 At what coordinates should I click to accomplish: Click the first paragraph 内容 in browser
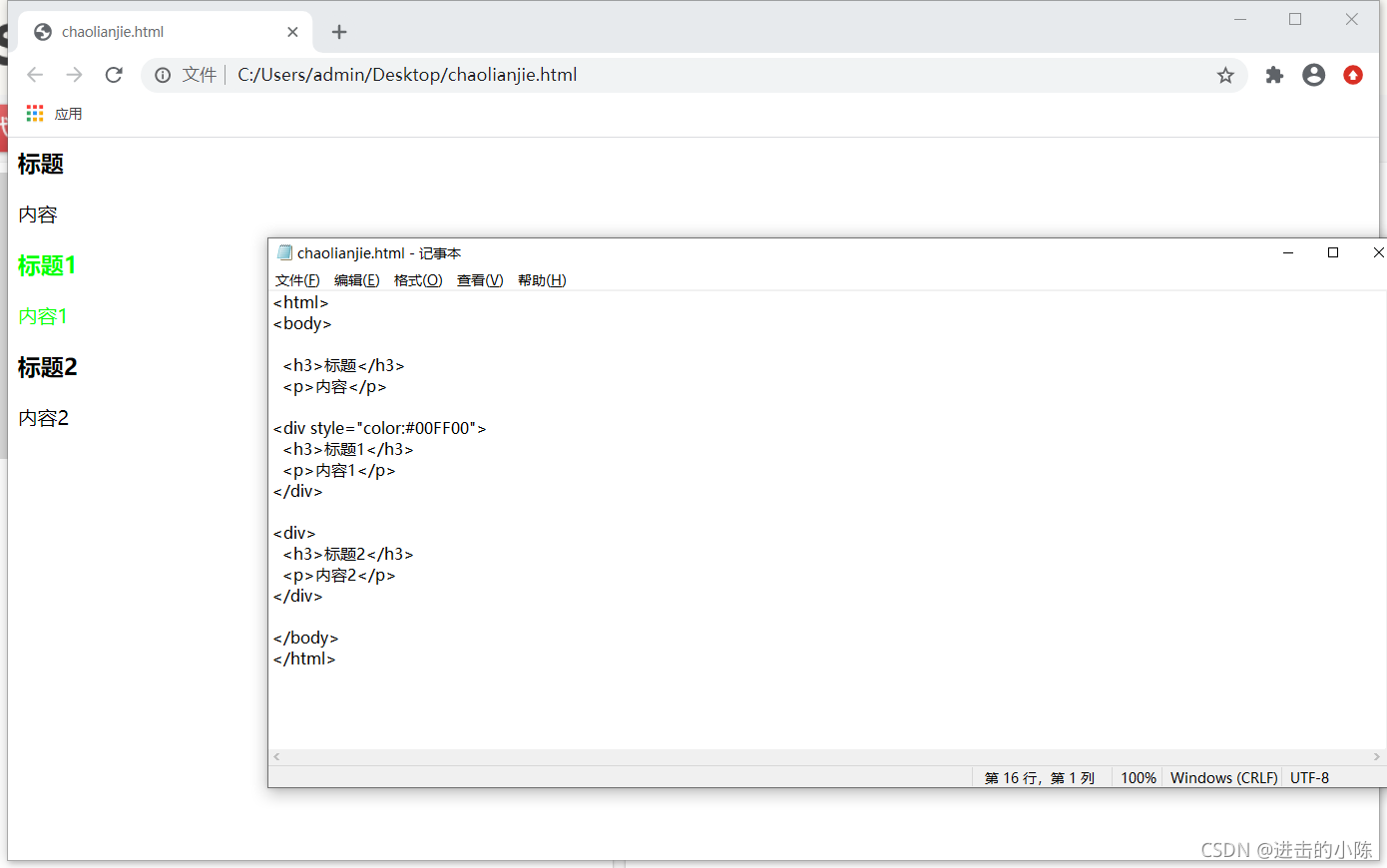(38, 215)
